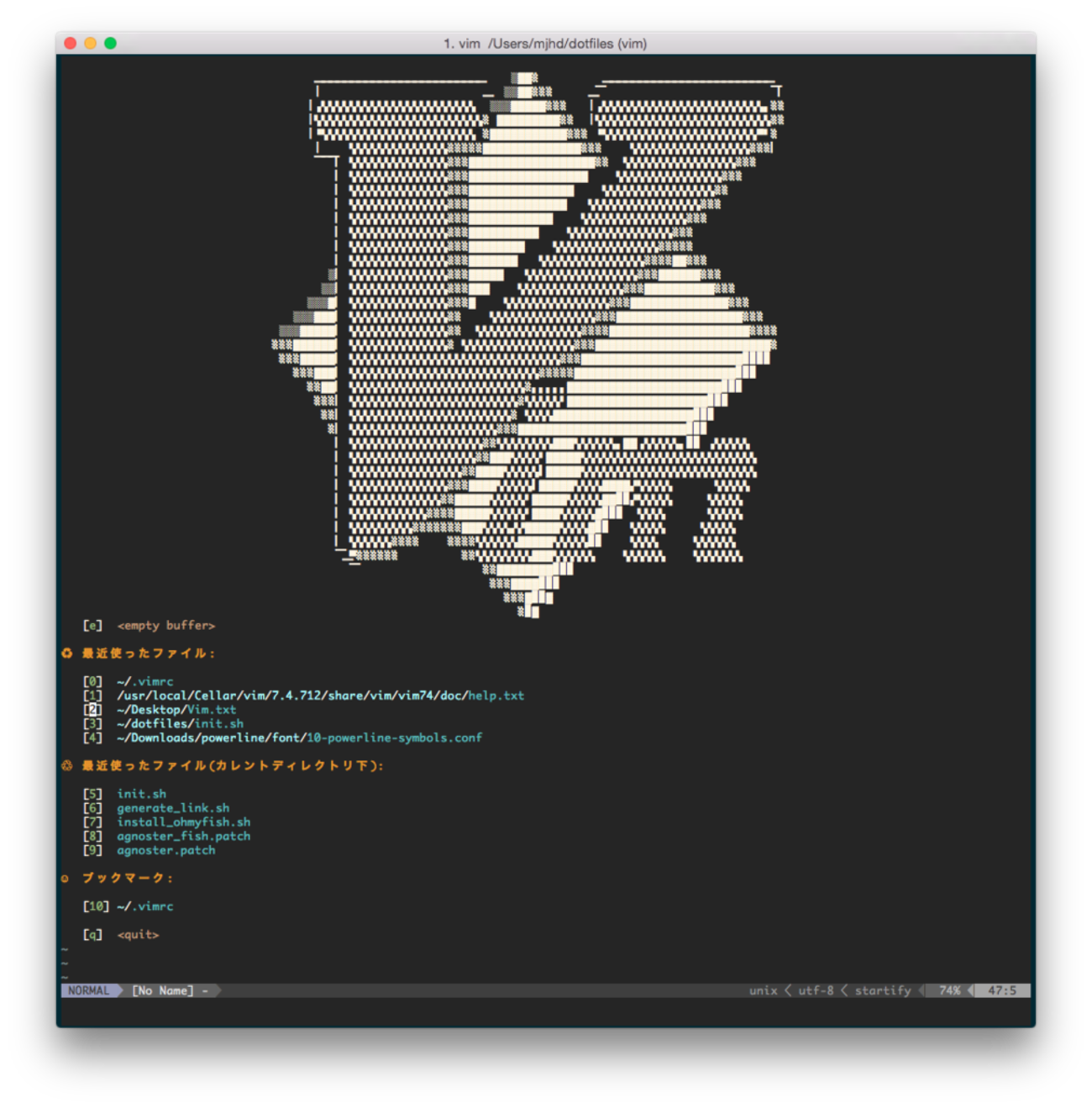Click the ブックマーク: header
This screenshot has height=1108, width=1092.
click(x=128, y=878)
